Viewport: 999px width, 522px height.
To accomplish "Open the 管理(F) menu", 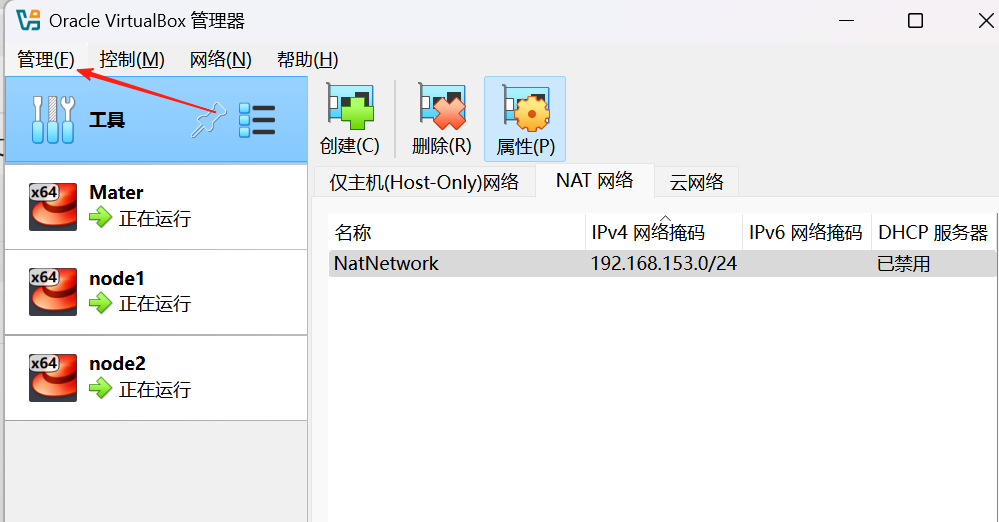I will pos(46,60).
